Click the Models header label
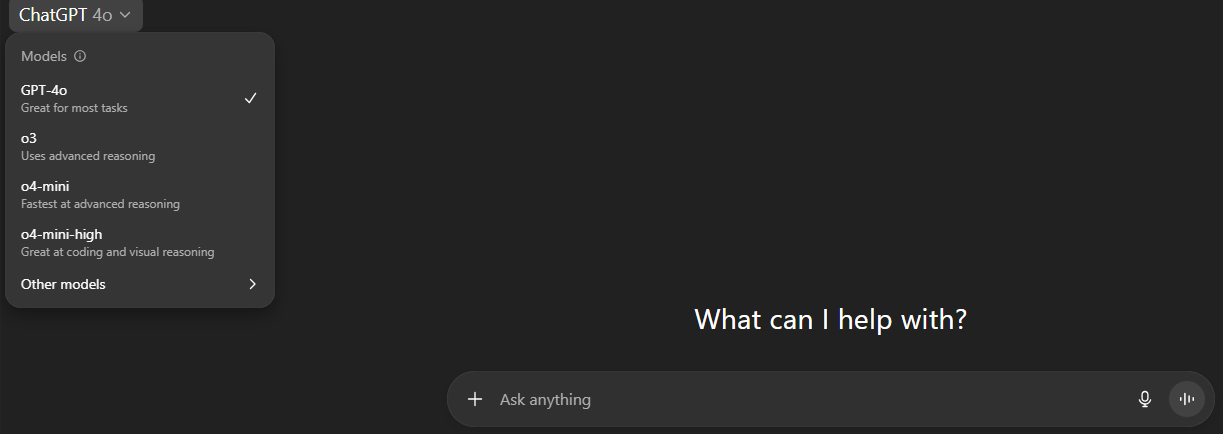The image size is (1223, 434). point(44,57)
